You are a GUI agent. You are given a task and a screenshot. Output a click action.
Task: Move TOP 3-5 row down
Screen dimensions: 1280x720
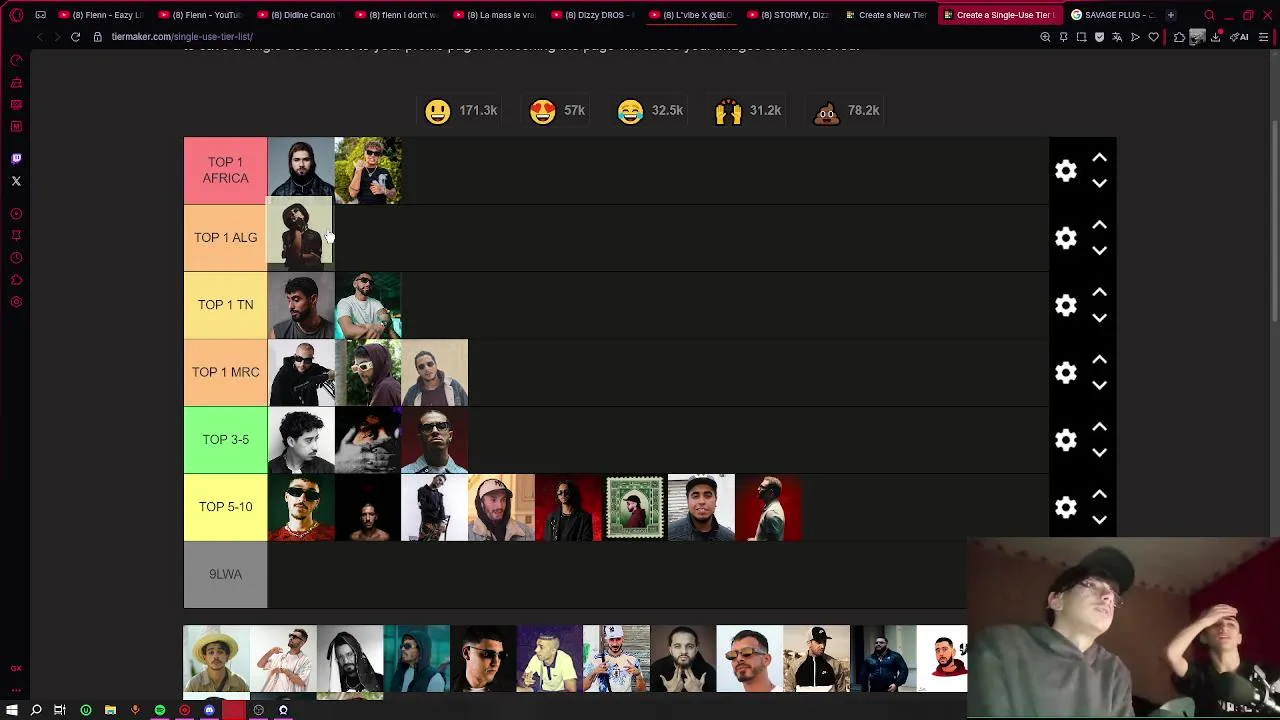coord(1099,452)
